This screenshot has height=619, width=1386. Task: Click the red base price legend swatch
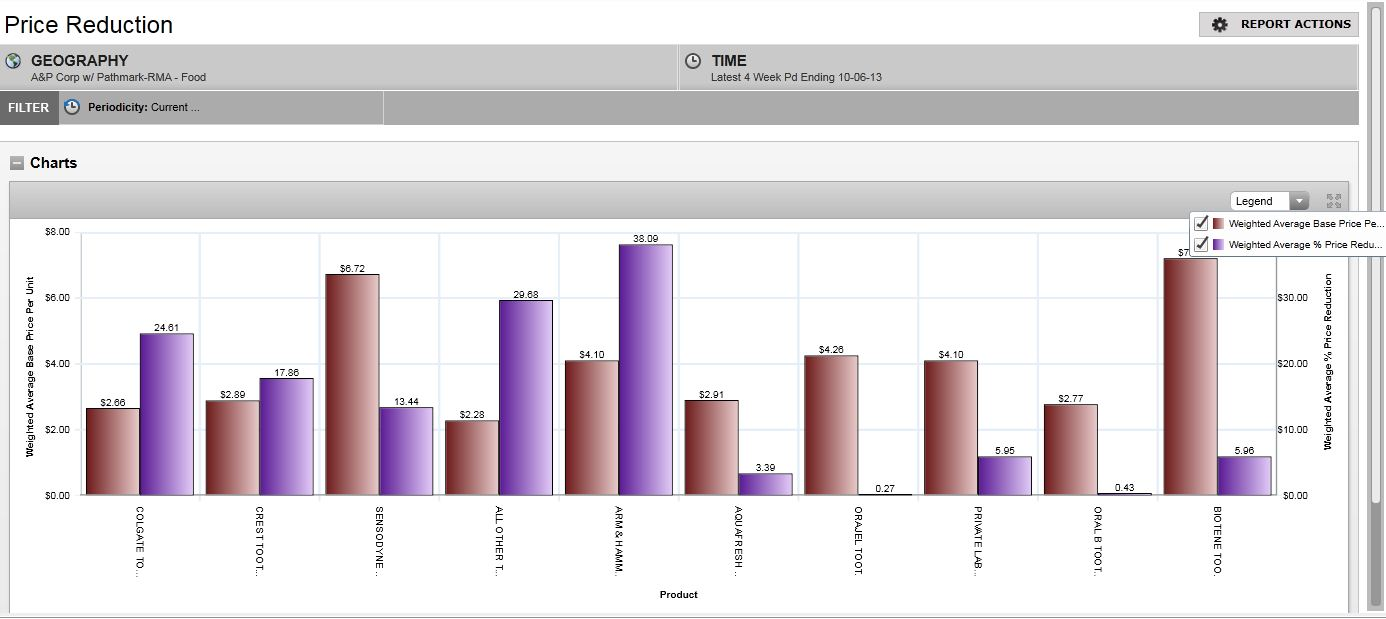click(1218, 224)
